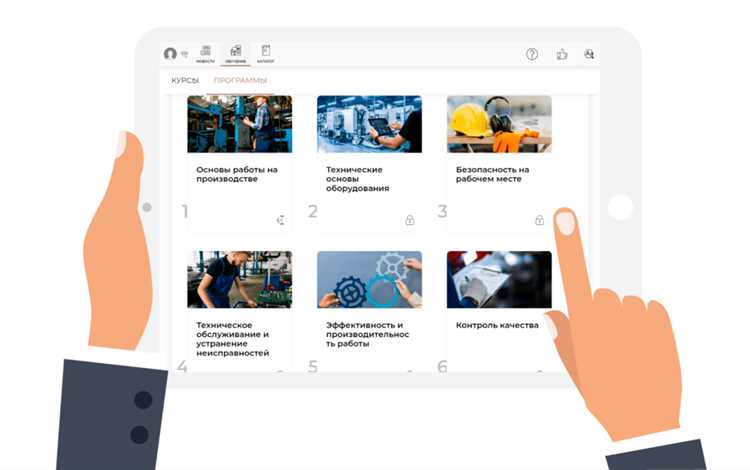Click the hard hat safety thumbnail
The image size is (750, 470).
499,124
